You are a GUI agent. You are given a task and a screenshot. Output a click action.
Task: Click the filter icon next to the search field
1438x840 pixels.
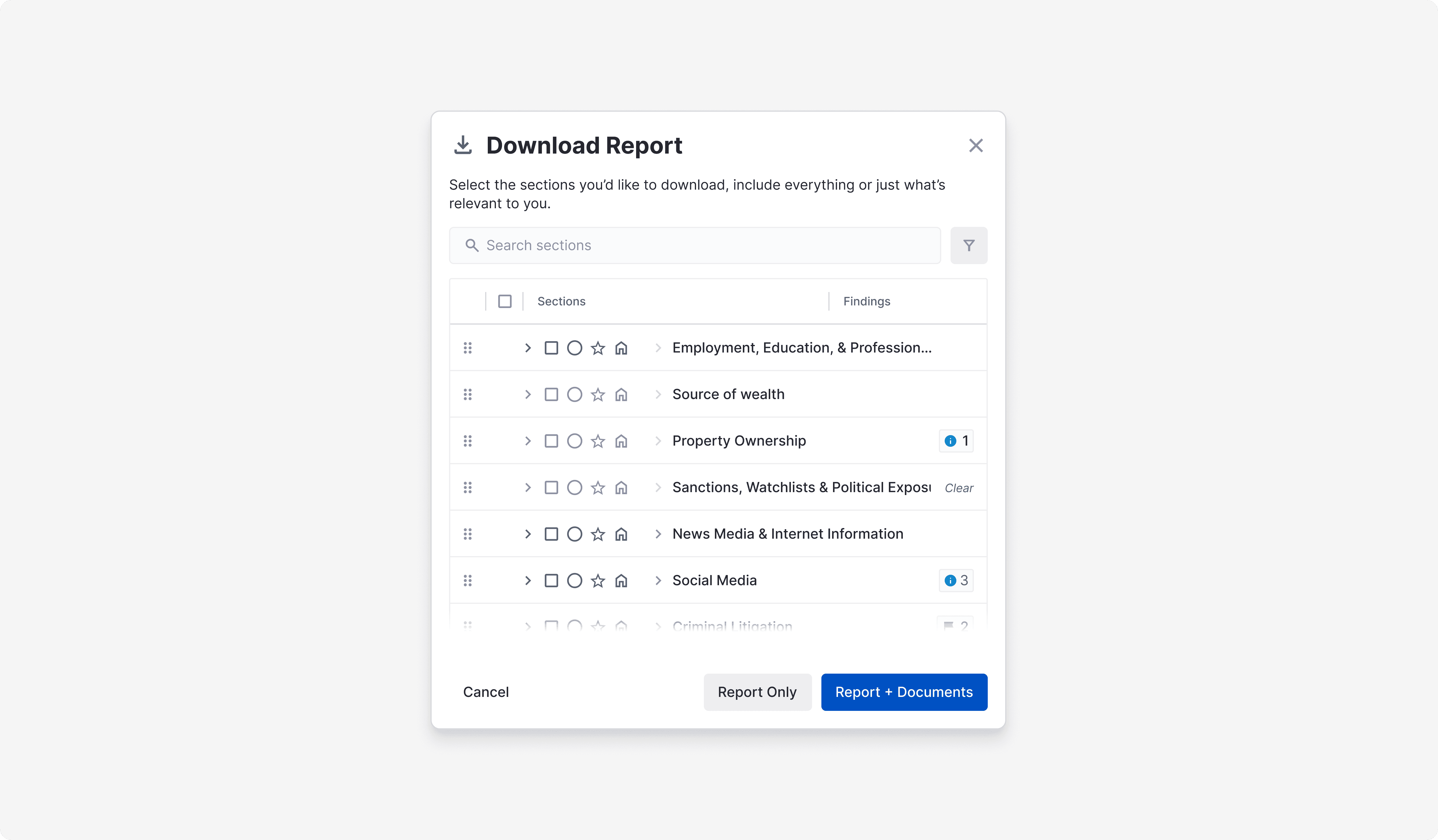pos(968,245)
